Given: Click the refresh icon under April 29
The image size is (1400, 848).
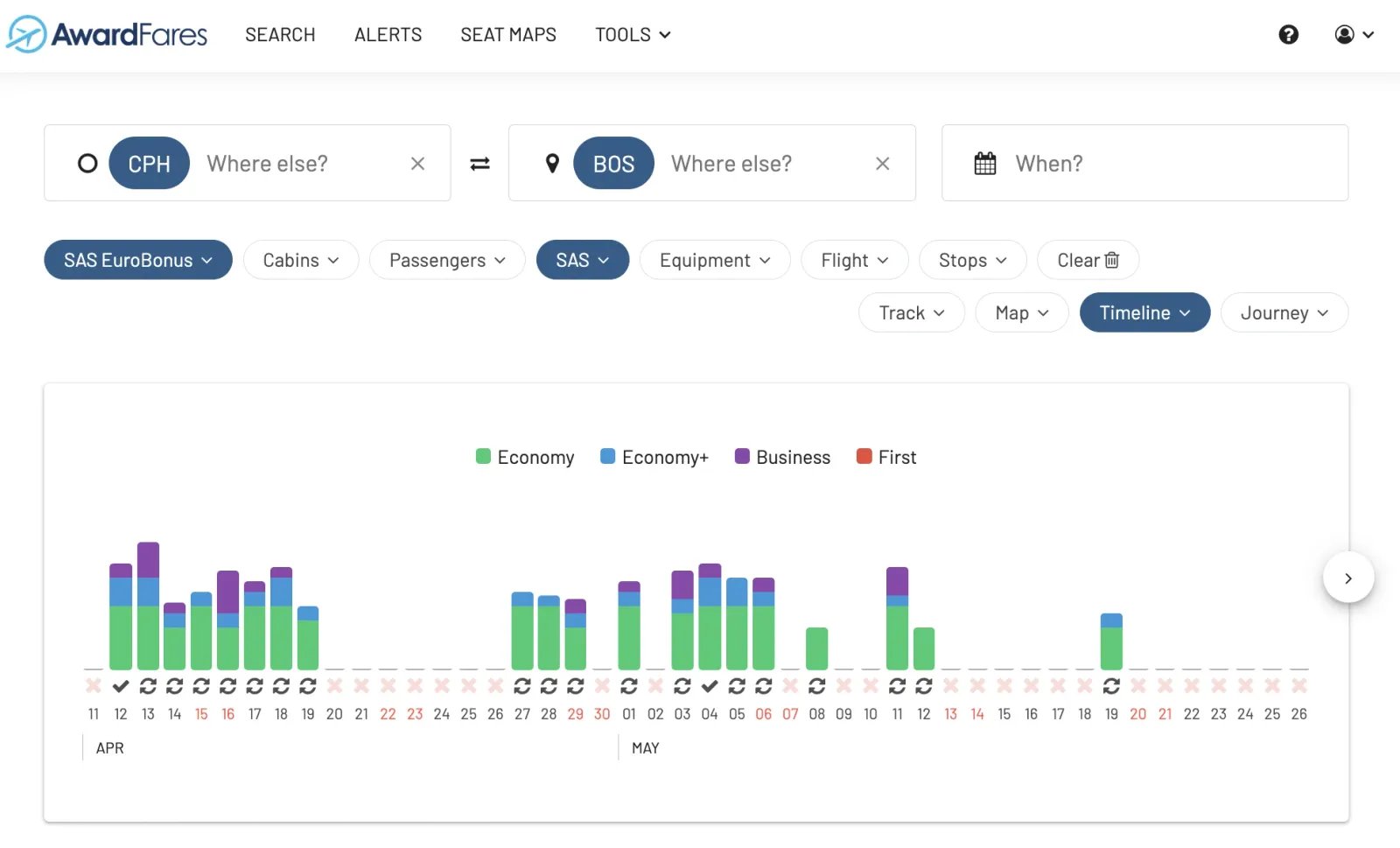Looking at the screenshot, I should (x=575, y=685).
